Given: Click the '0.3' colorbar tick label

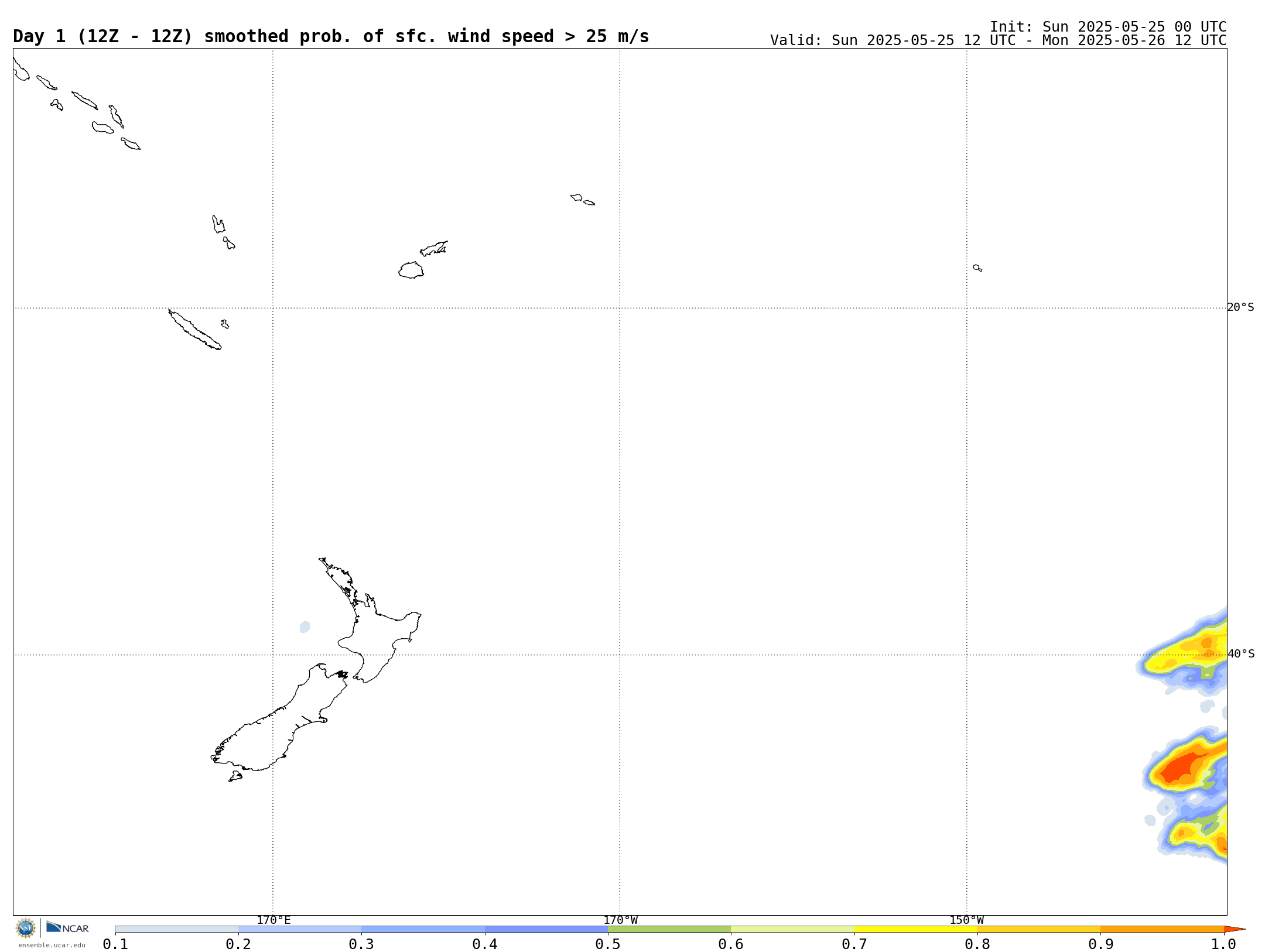Looking at the screenshot, I should 361,944.
